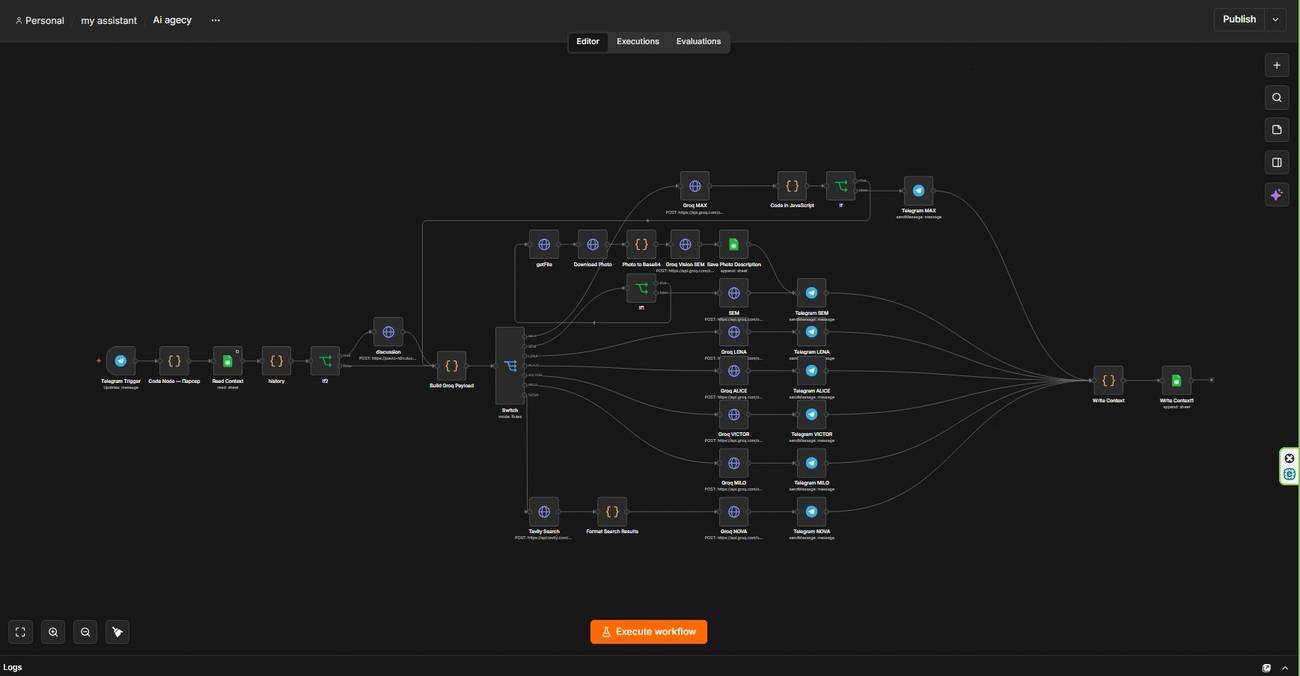
Task: Select the Telegram LENA node
Action: pos(811,332)
